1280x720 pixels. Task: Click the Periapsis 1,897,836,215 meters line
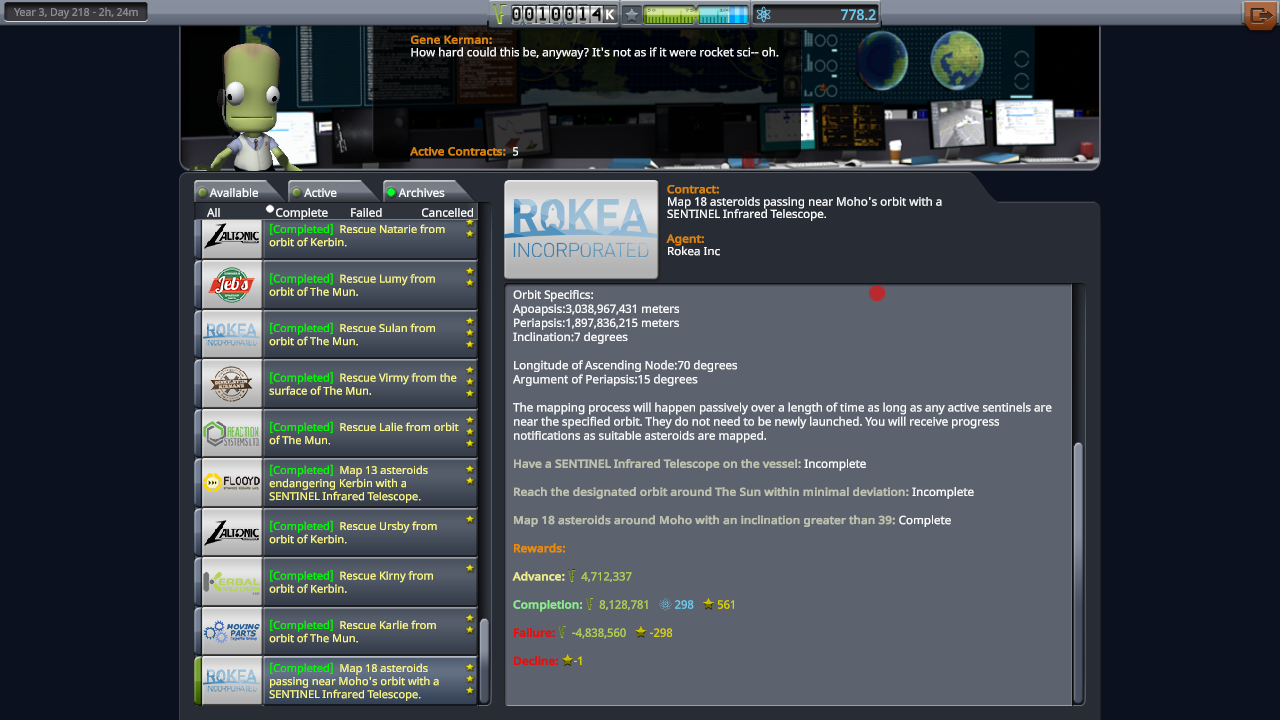pos(596,323)
